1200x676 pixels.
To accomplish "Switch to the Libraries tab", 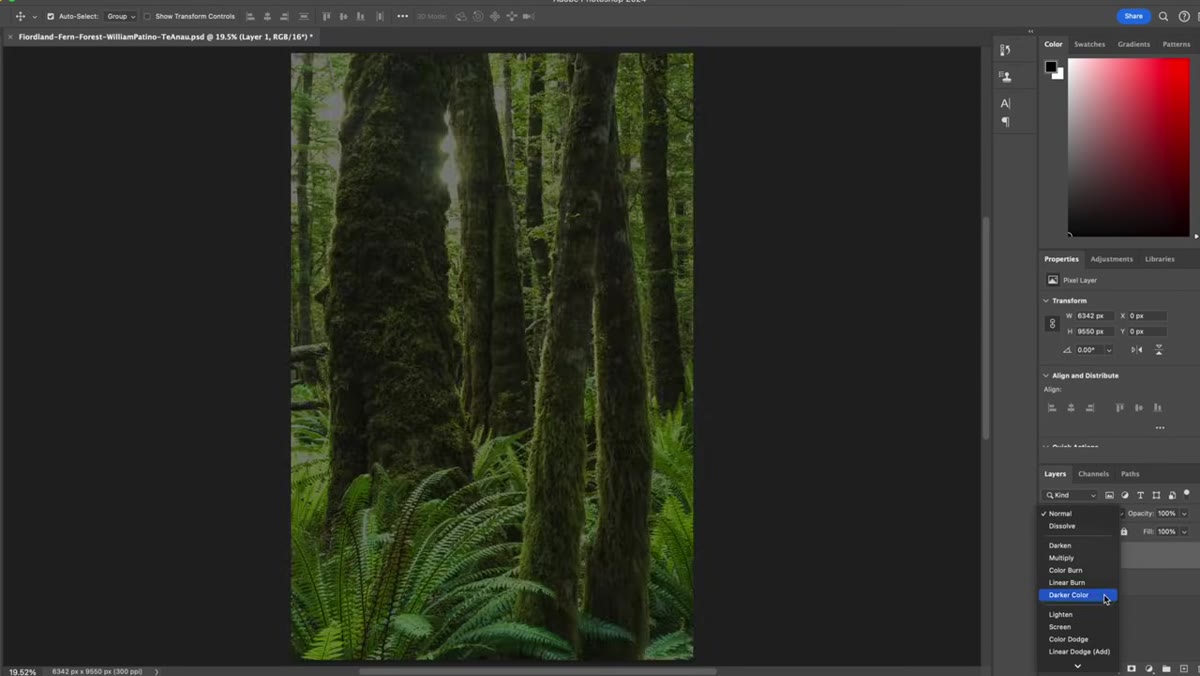I will [1159, 259].
